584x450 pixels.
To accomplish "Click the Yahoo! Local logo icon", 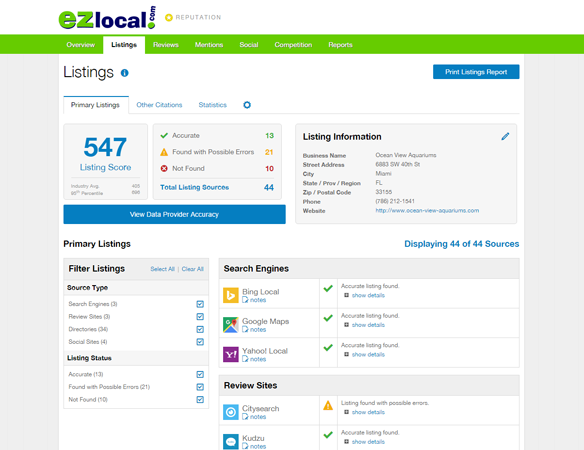I will coord(231,354).
